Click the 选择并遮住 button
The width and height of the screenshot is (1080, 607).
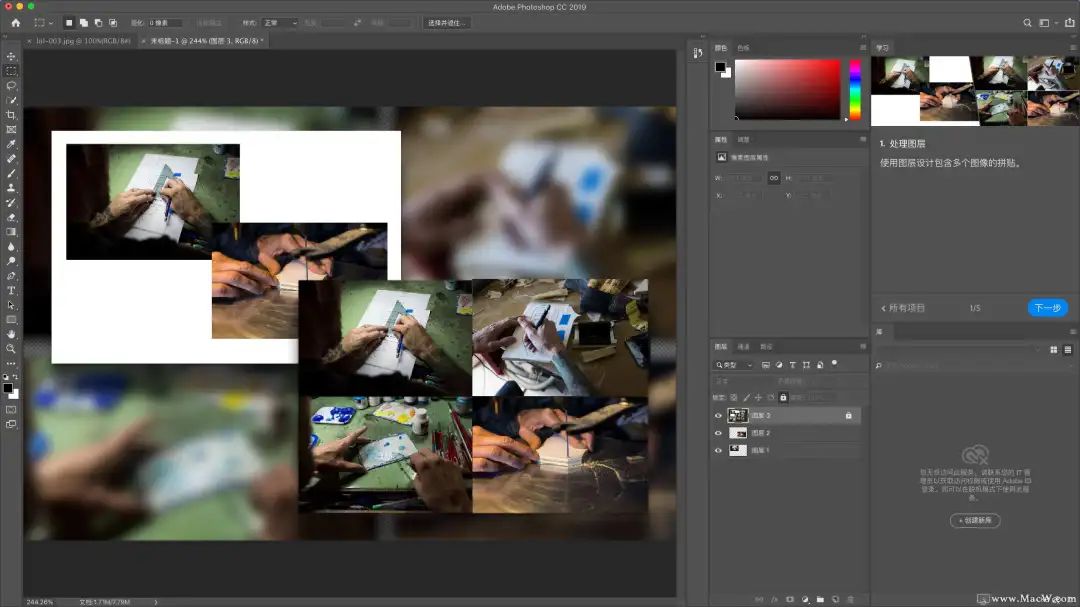(446, 23)
